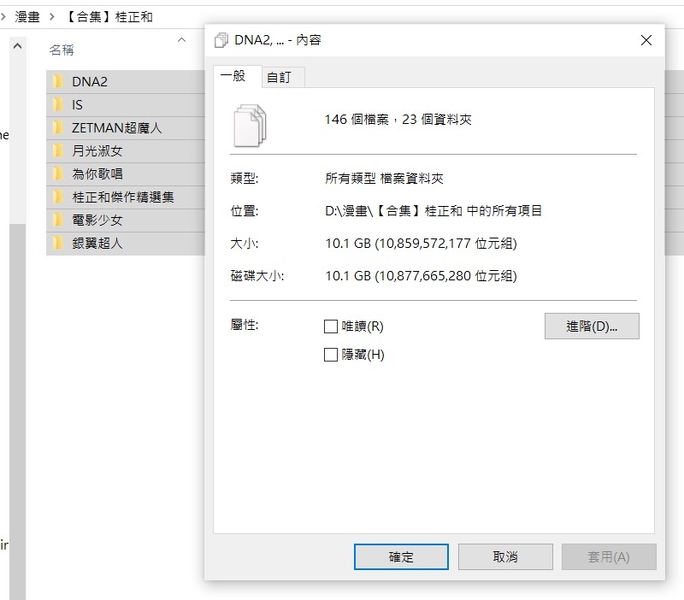Switch to the 自訂 tab

pyautogui.click(x=282, y=77)
